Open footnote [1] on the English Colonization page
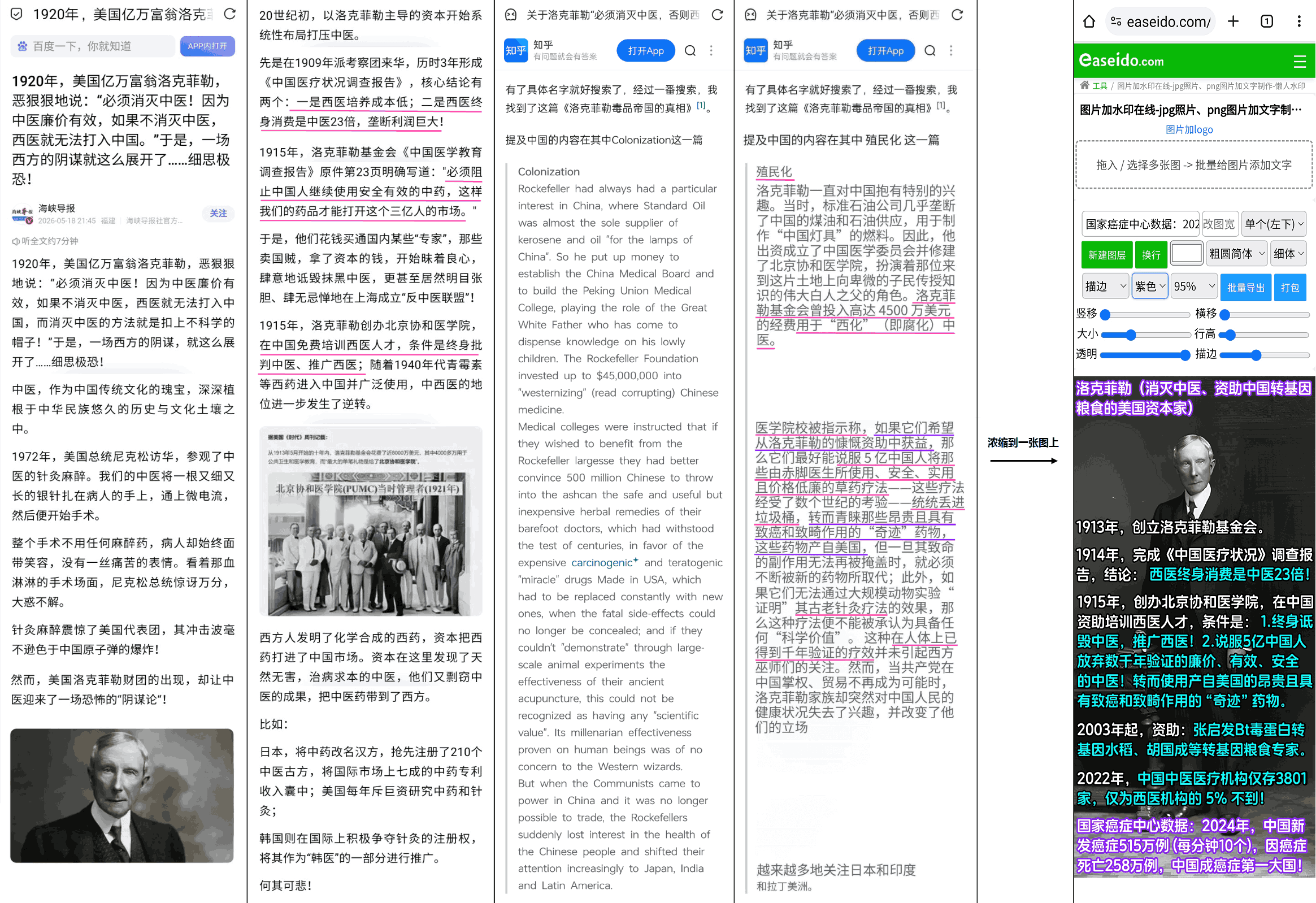The height and width of the screenshot is (903, 1316). click(x=701, y=105)
